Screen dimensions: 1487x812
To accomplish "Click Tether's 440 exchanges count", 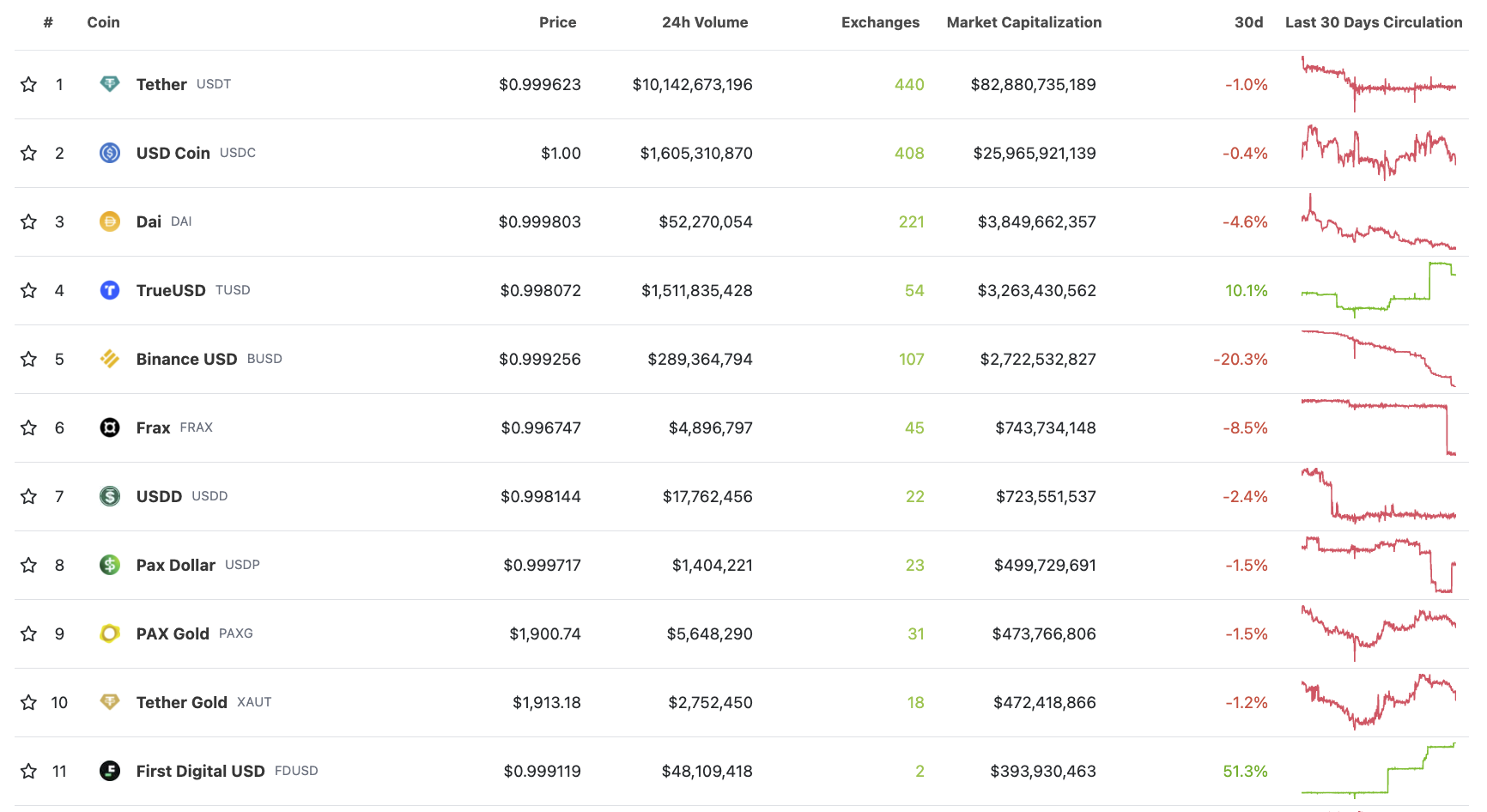I will 909,84.
